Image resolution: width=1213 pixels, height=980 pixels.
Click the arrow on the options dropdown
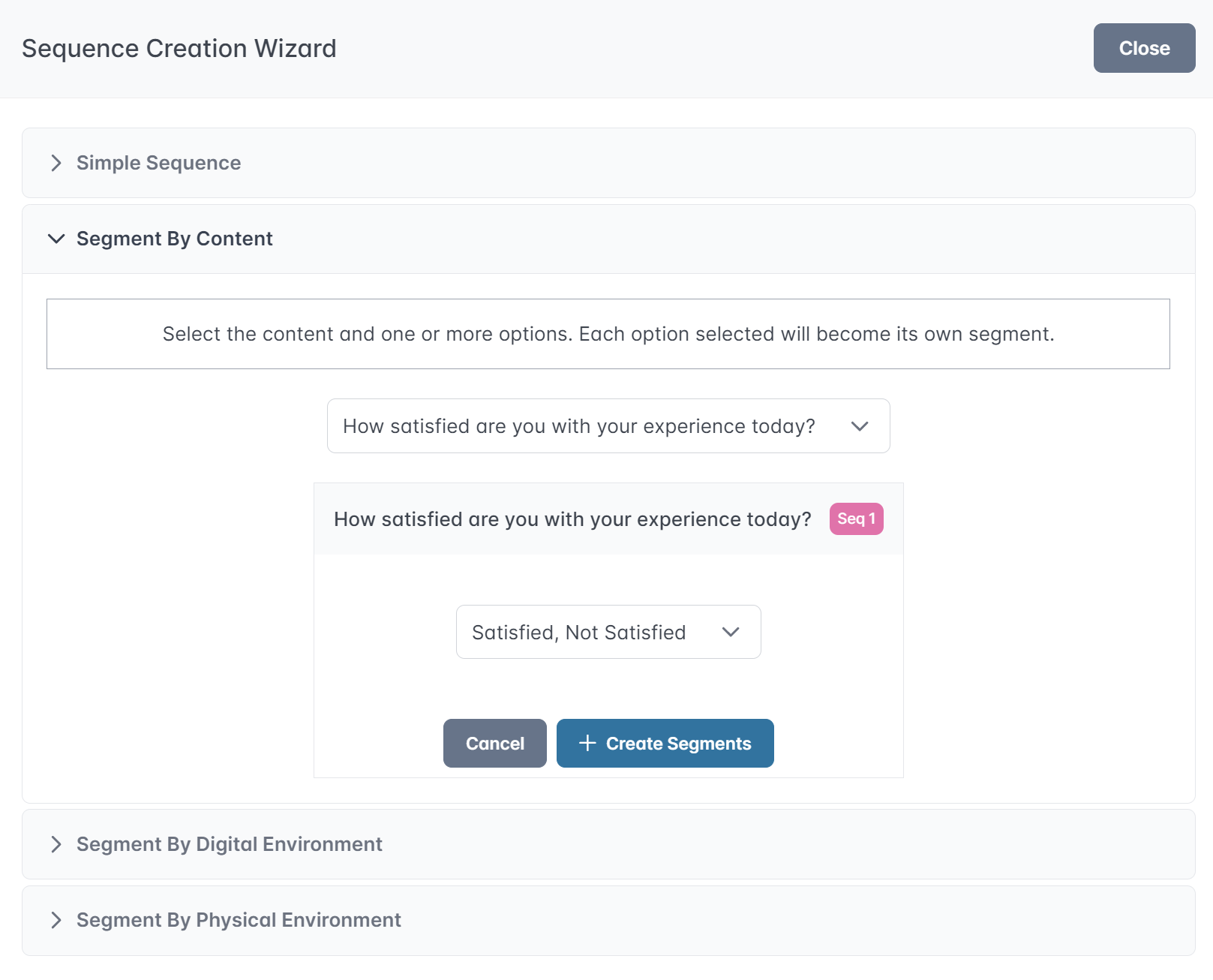pyautogui.click(x=731, y=633)
